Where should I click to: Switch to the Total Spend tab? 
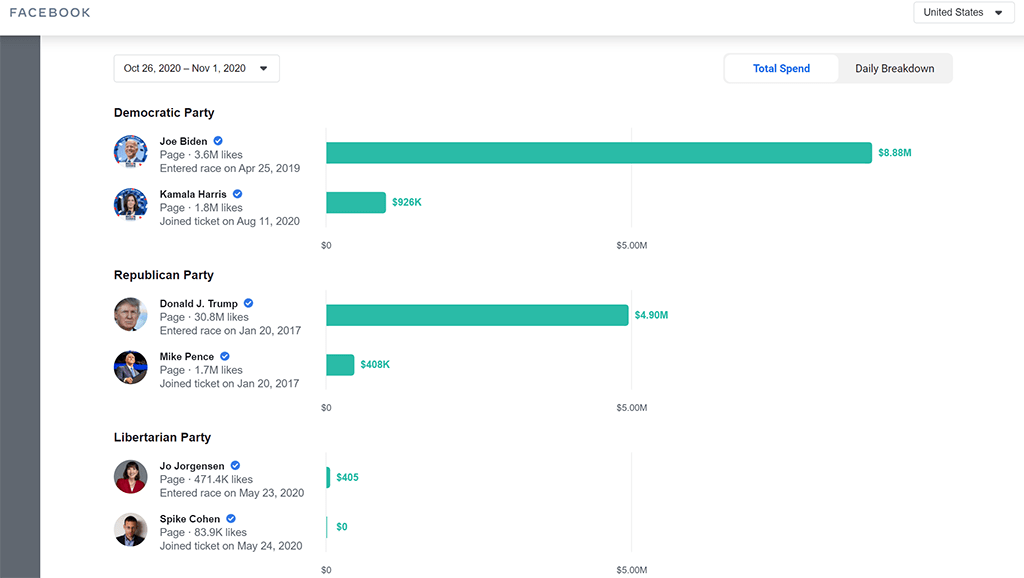tap(781, 69)
